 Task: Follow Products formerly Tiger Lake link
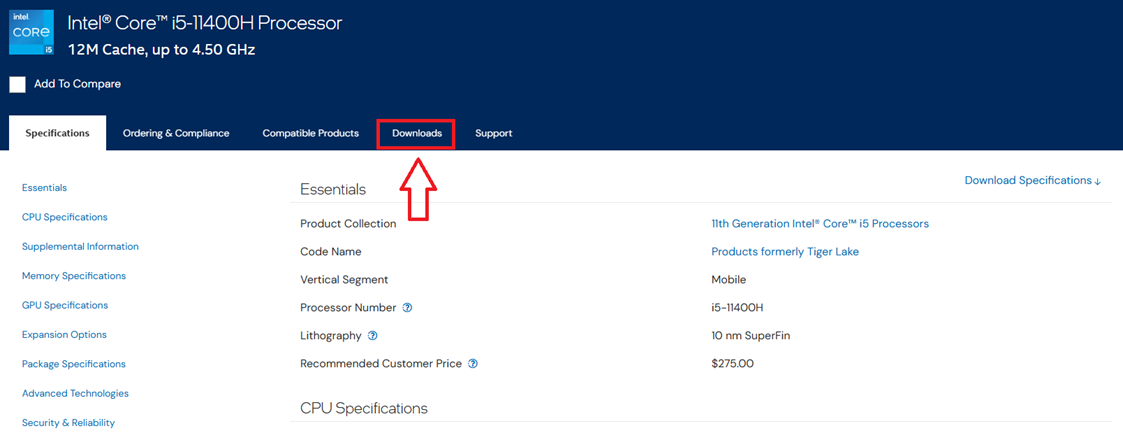[784, 252]
